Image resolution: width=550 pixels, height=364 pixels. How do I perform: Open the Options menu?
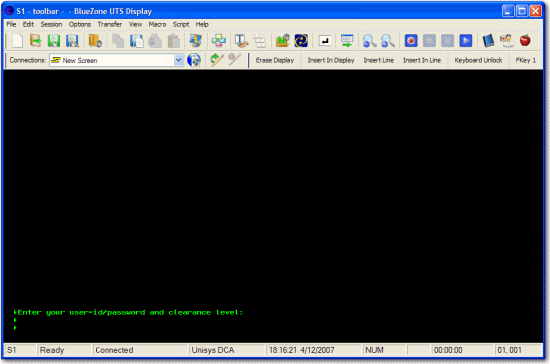click(x=80, y=24)
